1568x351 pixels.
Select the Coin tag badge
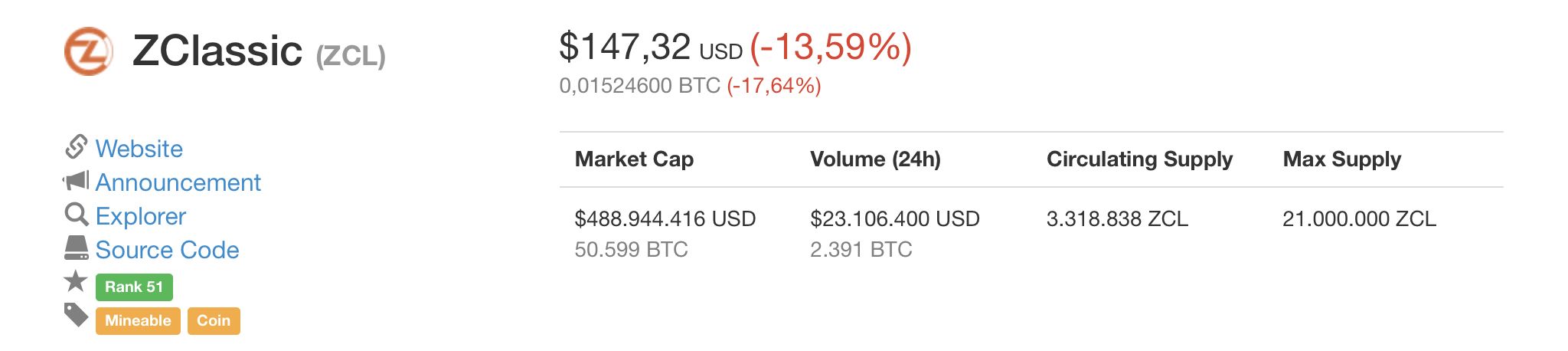coord(214,320)
